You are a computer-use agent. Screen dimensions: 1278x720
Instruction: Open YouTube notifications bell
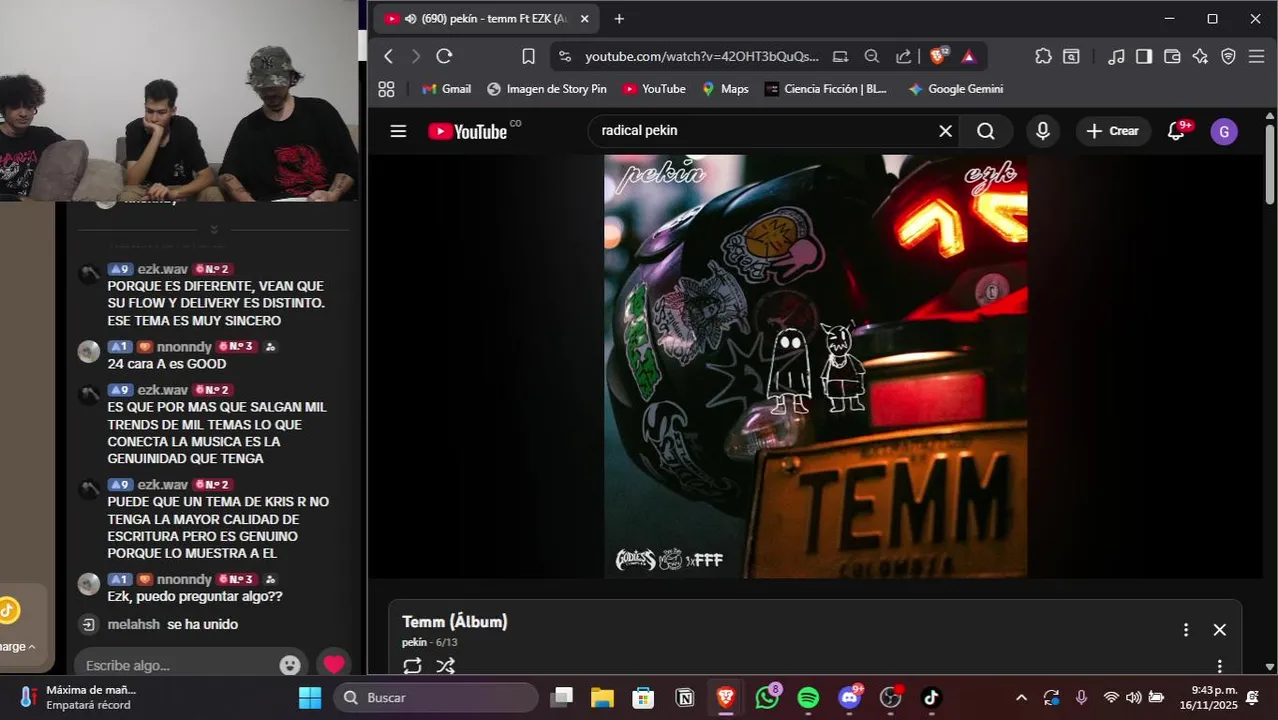pos(1177,131)
